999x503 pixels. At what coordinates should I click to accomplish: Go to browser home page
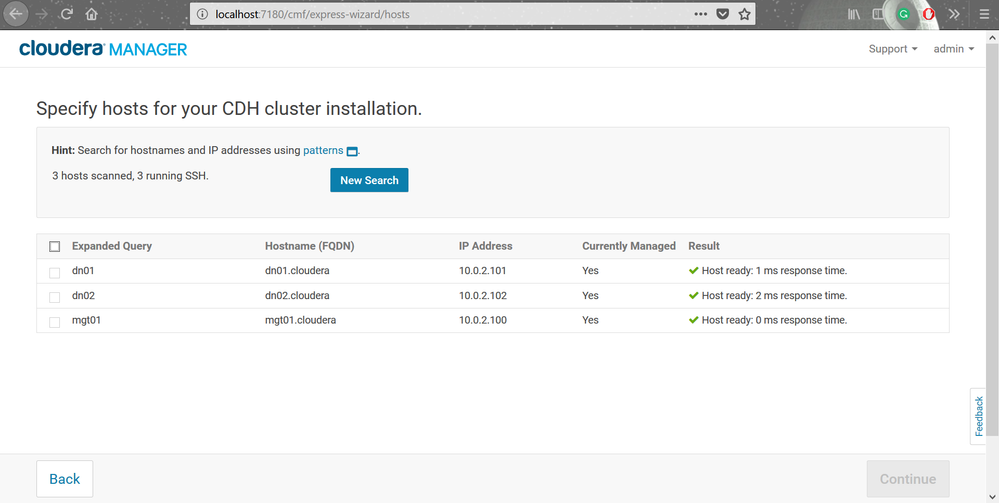pos(92,15)
